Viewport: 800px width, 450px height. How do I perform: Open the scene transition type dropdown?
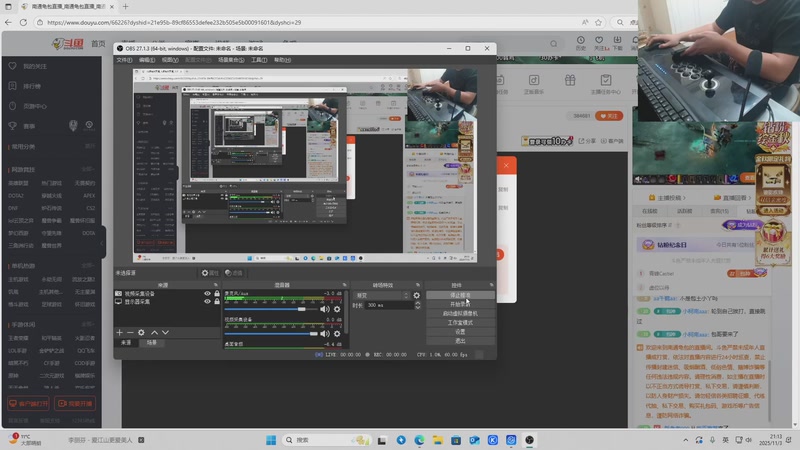point(382,295)
